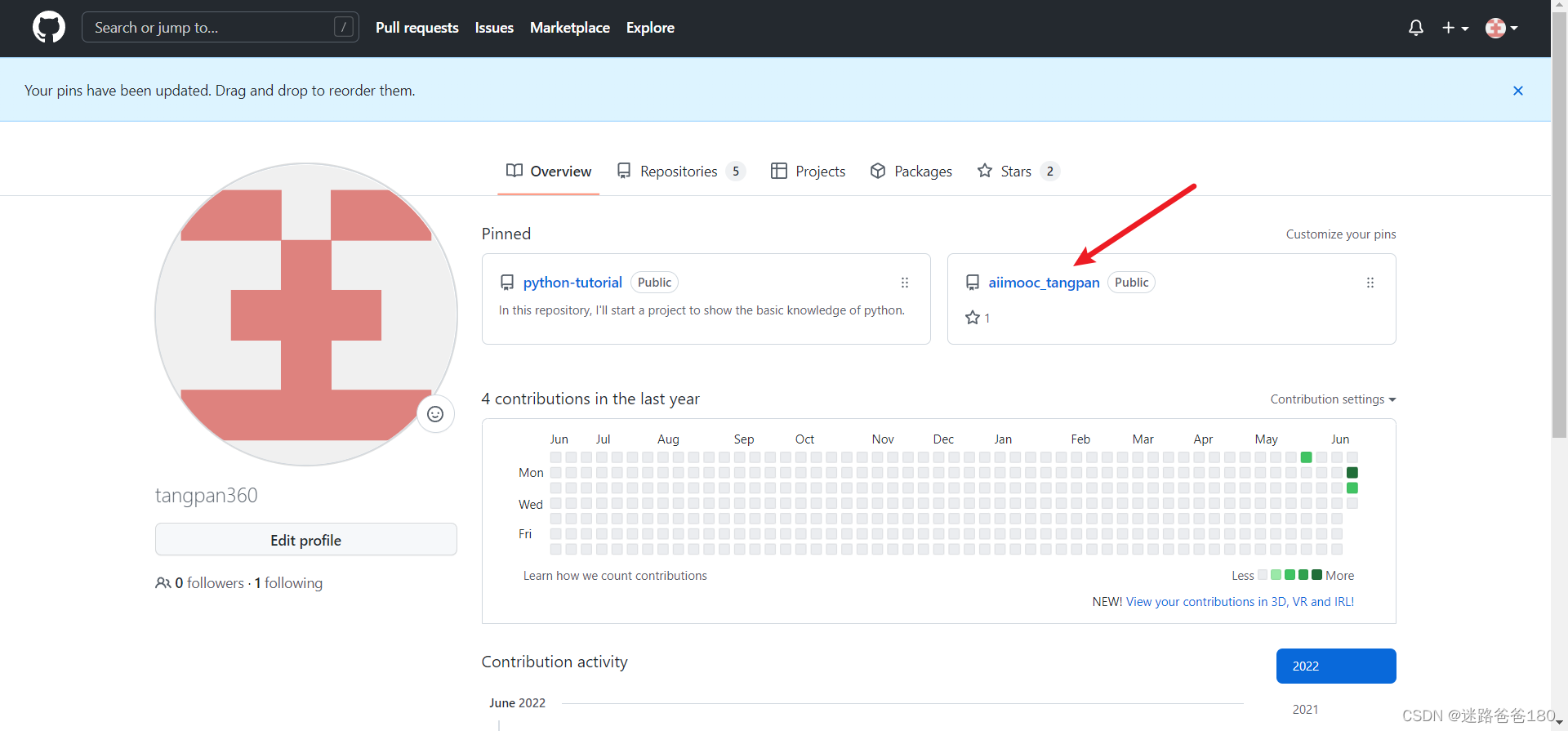
Task: Switch to the Projects tab
Action: tap(808, 171)
